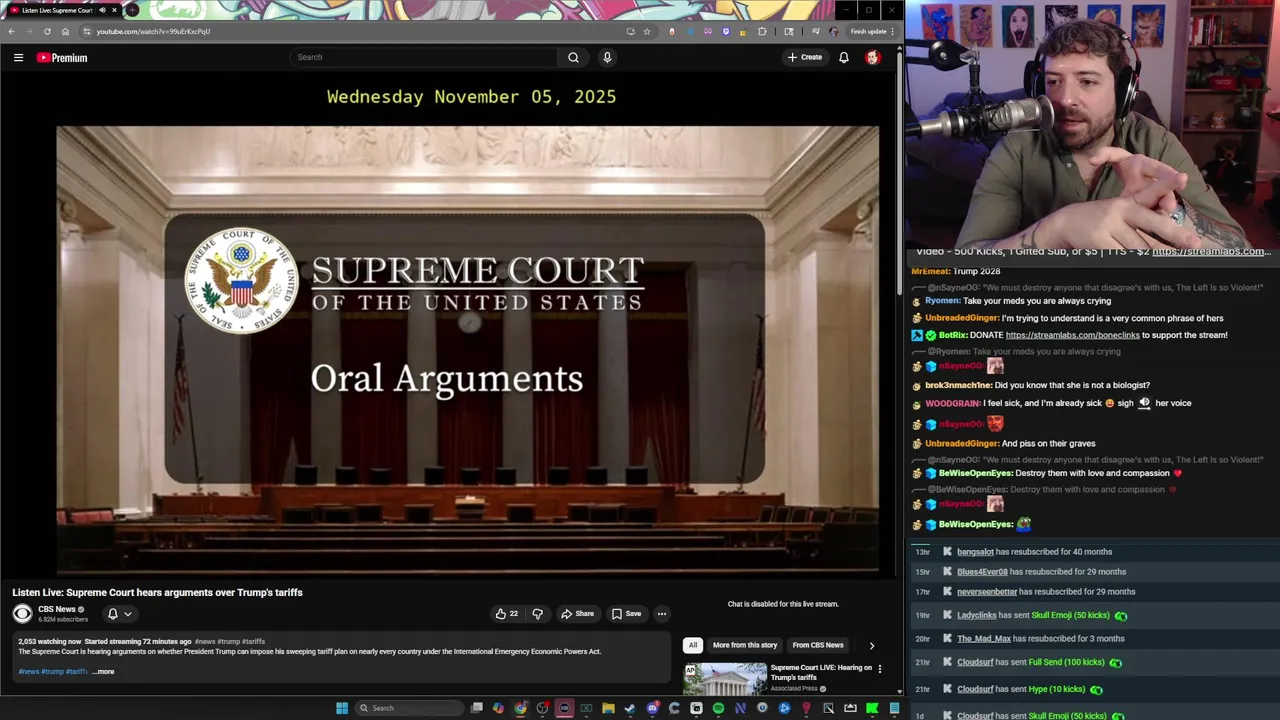Click video title about Trump's tariffs
This screenshot has width=1280, height=720.
tap(157, 592)
